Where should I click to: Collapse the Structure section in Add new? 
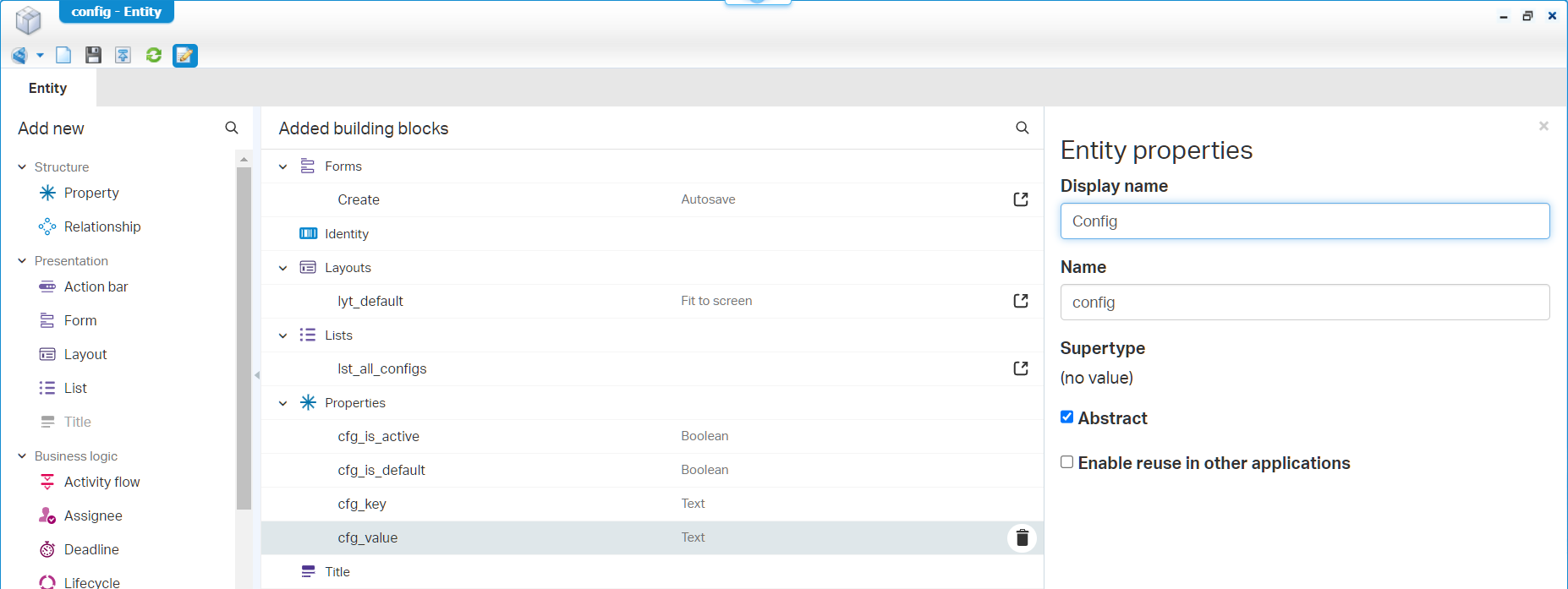point(22,167)
